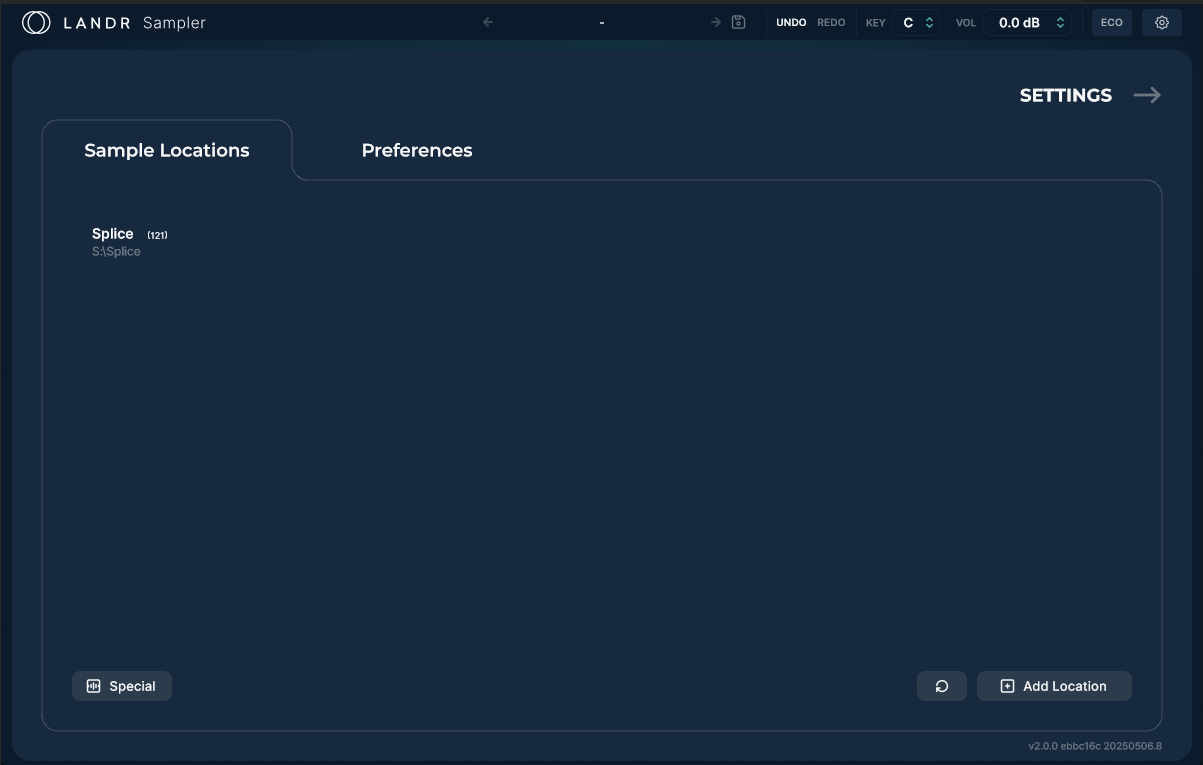Toggle ECO mode
The image size is (1203, 765).
coord(1112,23)
